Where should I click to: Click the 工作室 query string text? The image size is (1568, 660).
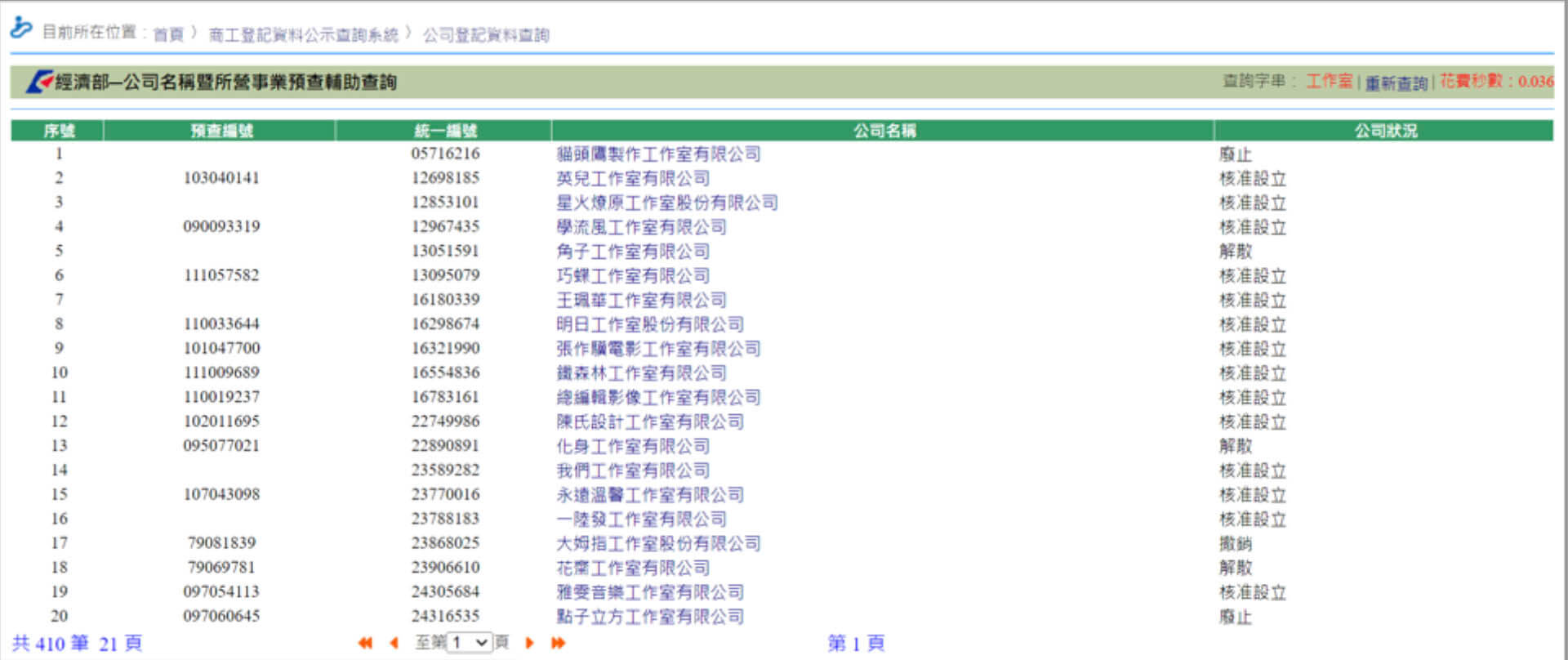point(1329,81)
